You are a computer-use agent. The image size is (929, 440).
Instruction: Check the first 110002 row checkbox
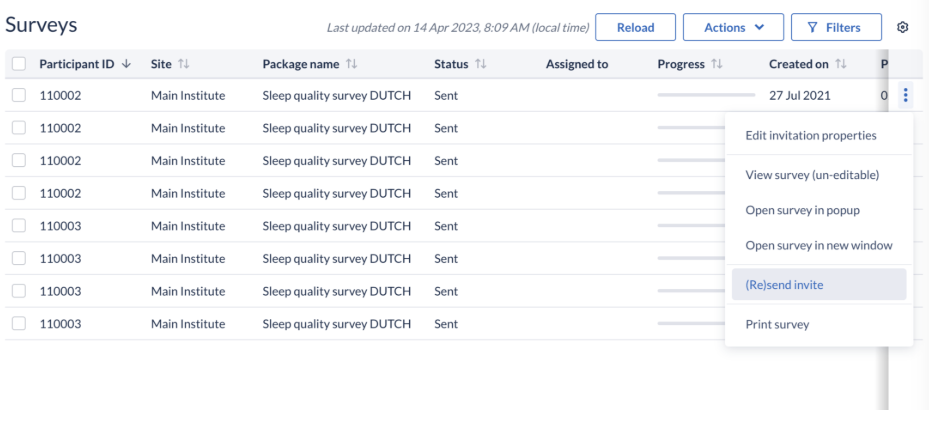pyautogui.click(x=19, y=95)
